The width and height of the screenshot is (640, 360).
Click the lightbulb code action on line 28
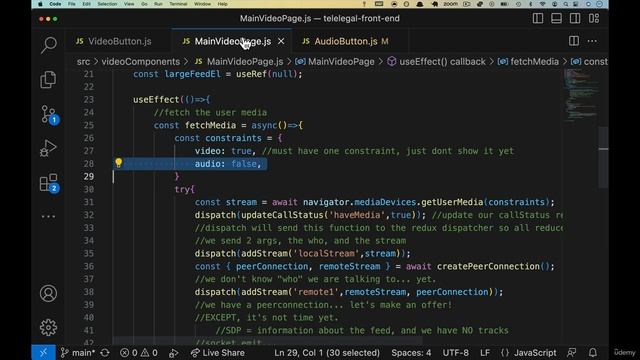click(x=118, y=163)
